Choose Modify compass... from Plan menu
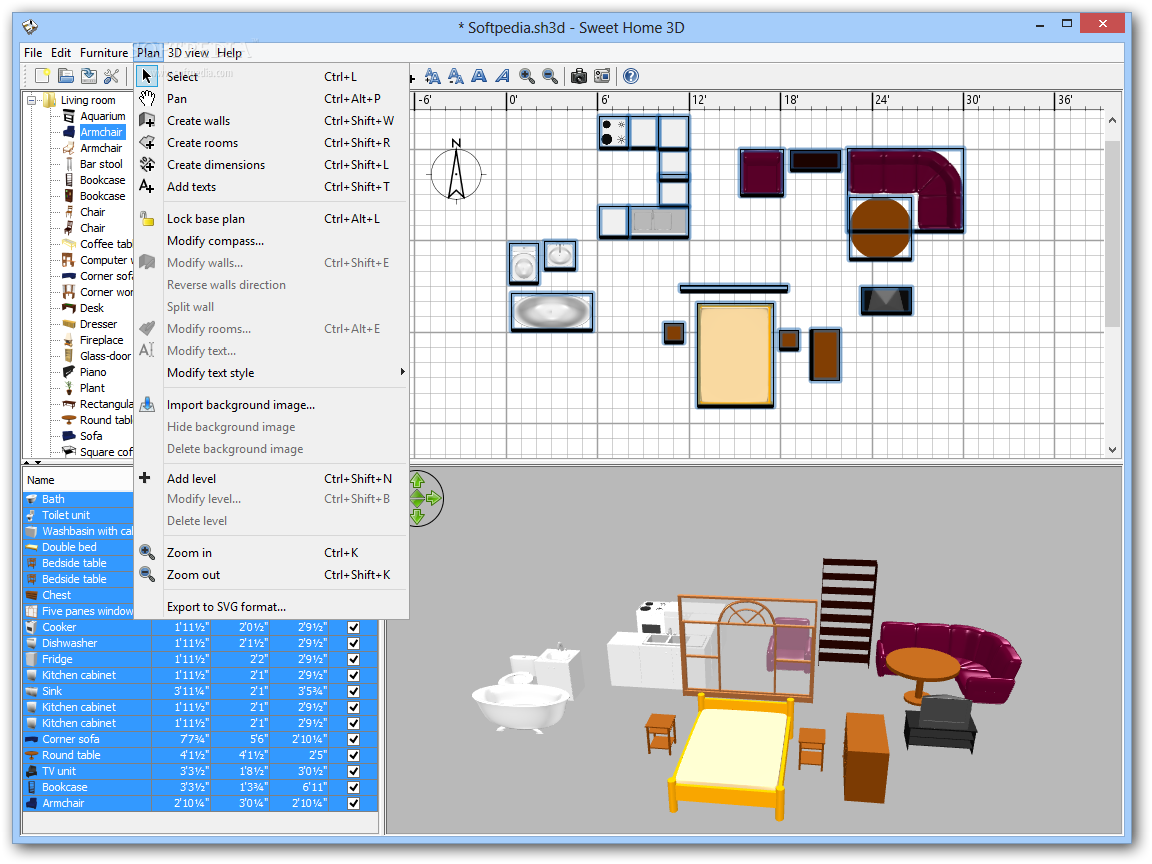The width and height of the screenshot is (1152, 864). [x=271, y=241]
